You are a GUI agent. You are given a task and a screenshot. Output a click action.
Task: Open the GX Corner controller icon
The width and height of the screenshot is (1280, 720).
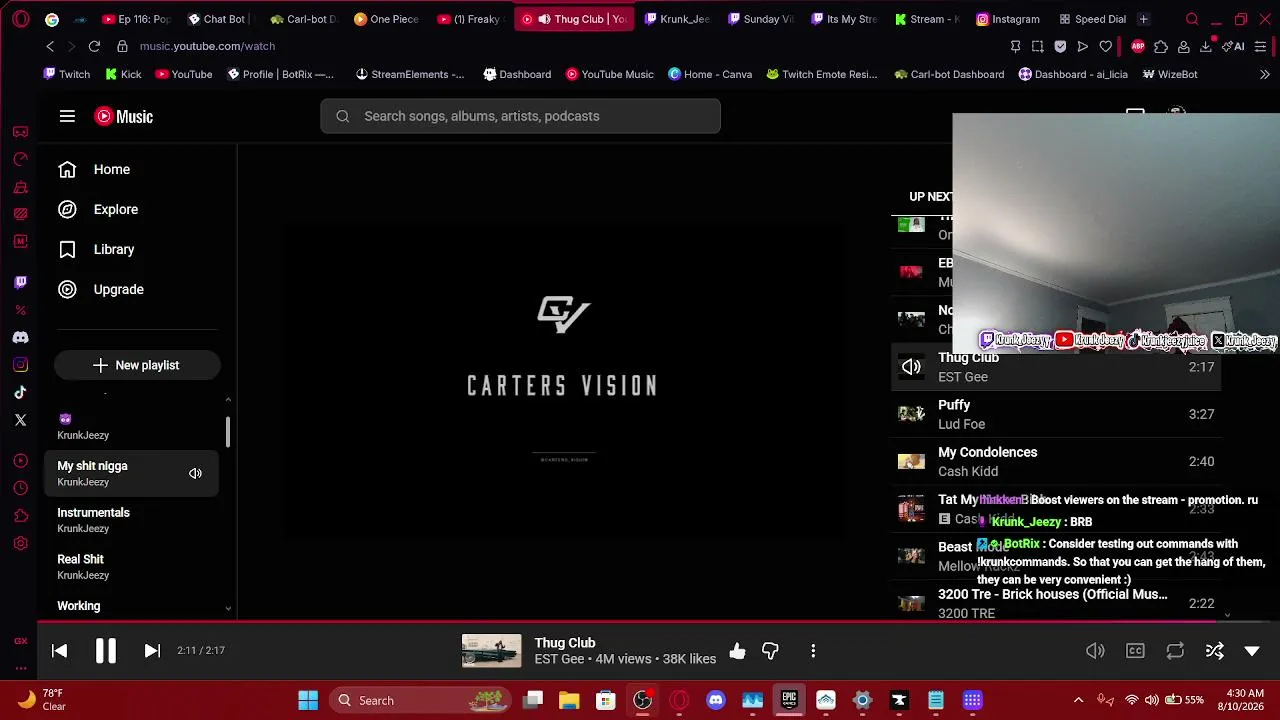tap(20, 131)
